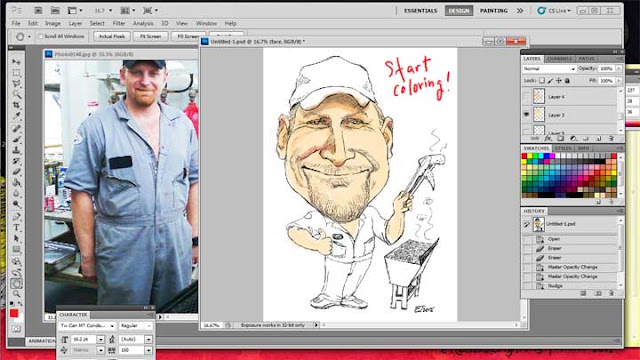Screen dimensions: 640x360
Task: Switch to the Painting workspace
Action: click(493, 11)
